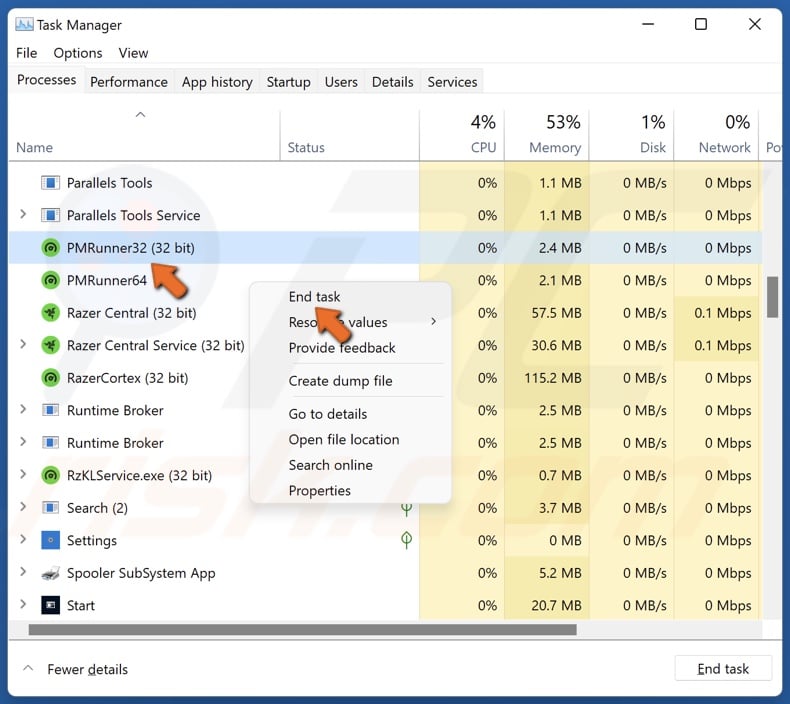790x704 pixels.
Task: Choose Go to details option
Action: (328, 414)
